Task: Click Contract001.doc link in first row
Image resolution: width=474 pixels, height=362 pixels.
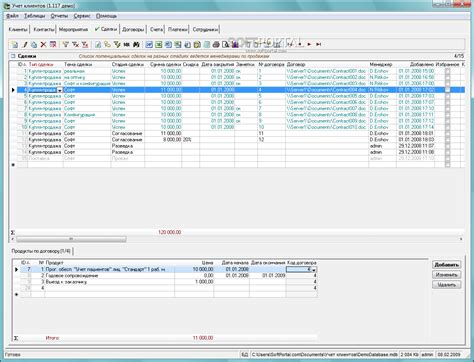Action: [326, 71]
